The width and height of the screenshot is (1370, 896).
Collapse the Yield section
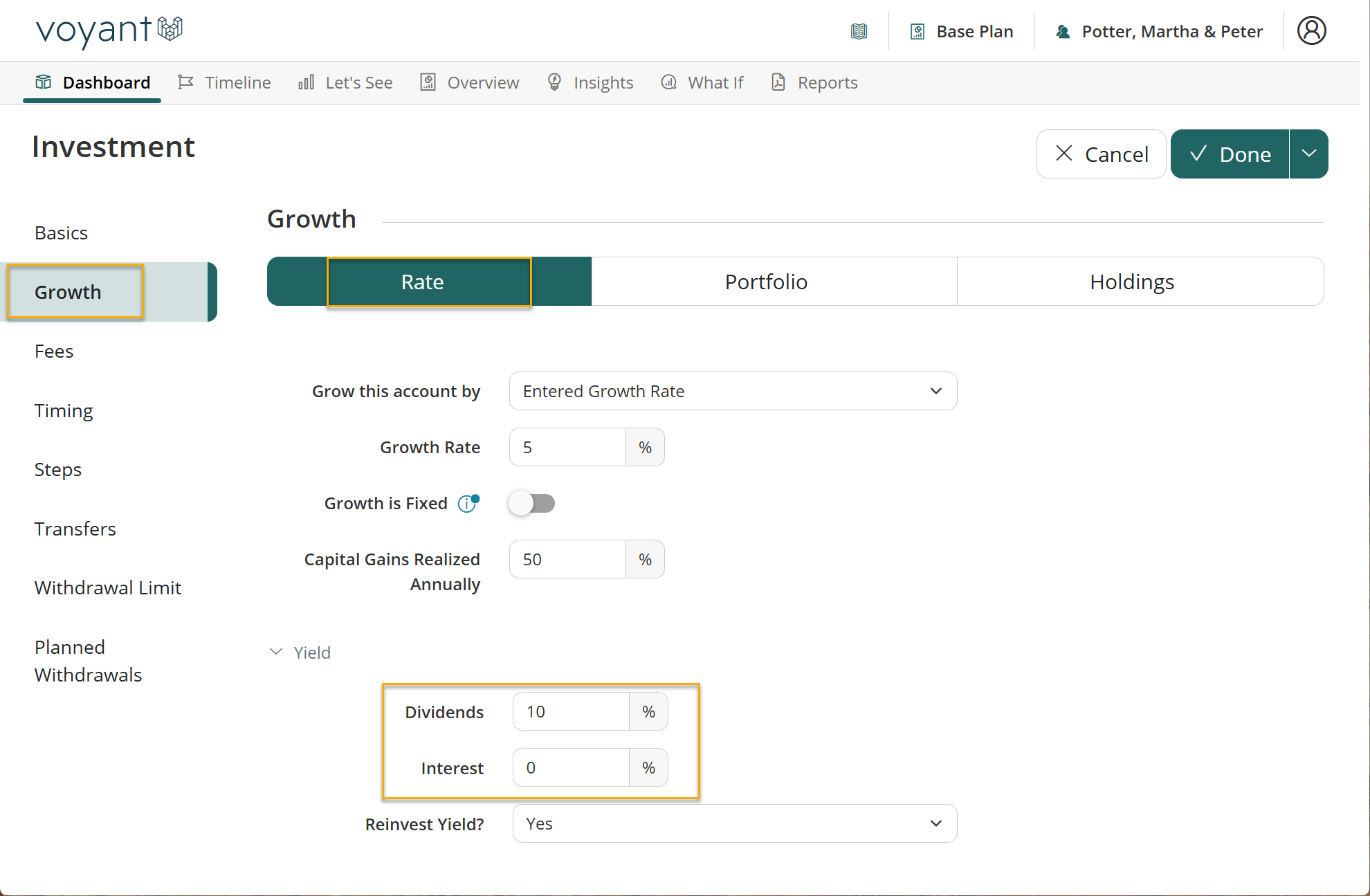click(x=300, y=652)
